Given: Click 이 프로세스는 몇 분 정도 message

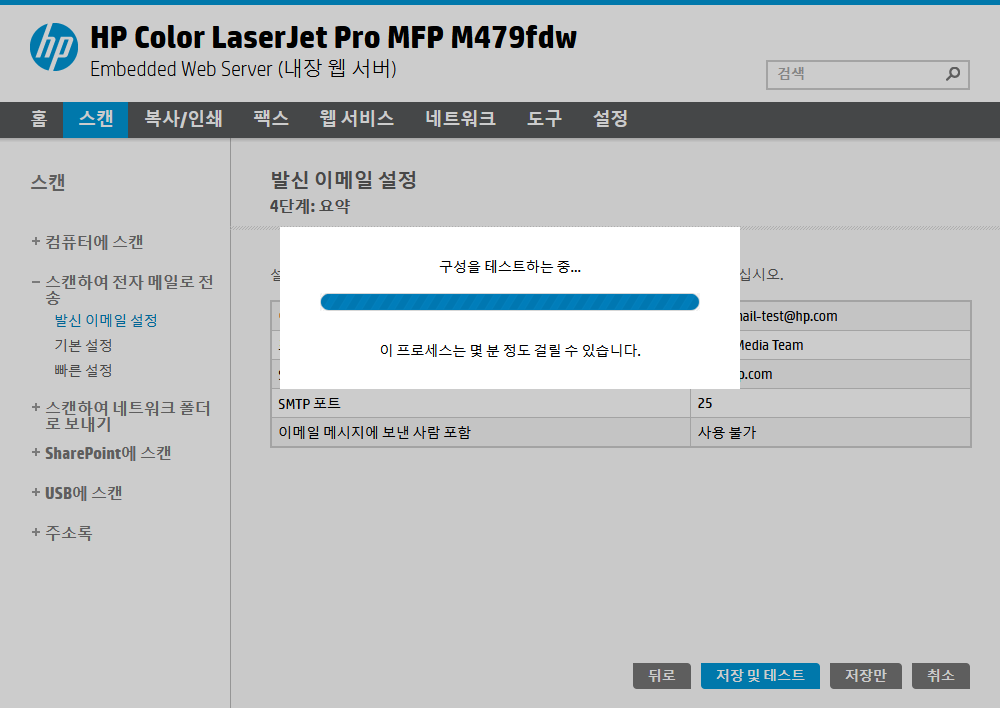Looking at the screenshot, I should (x=510, y=350).
